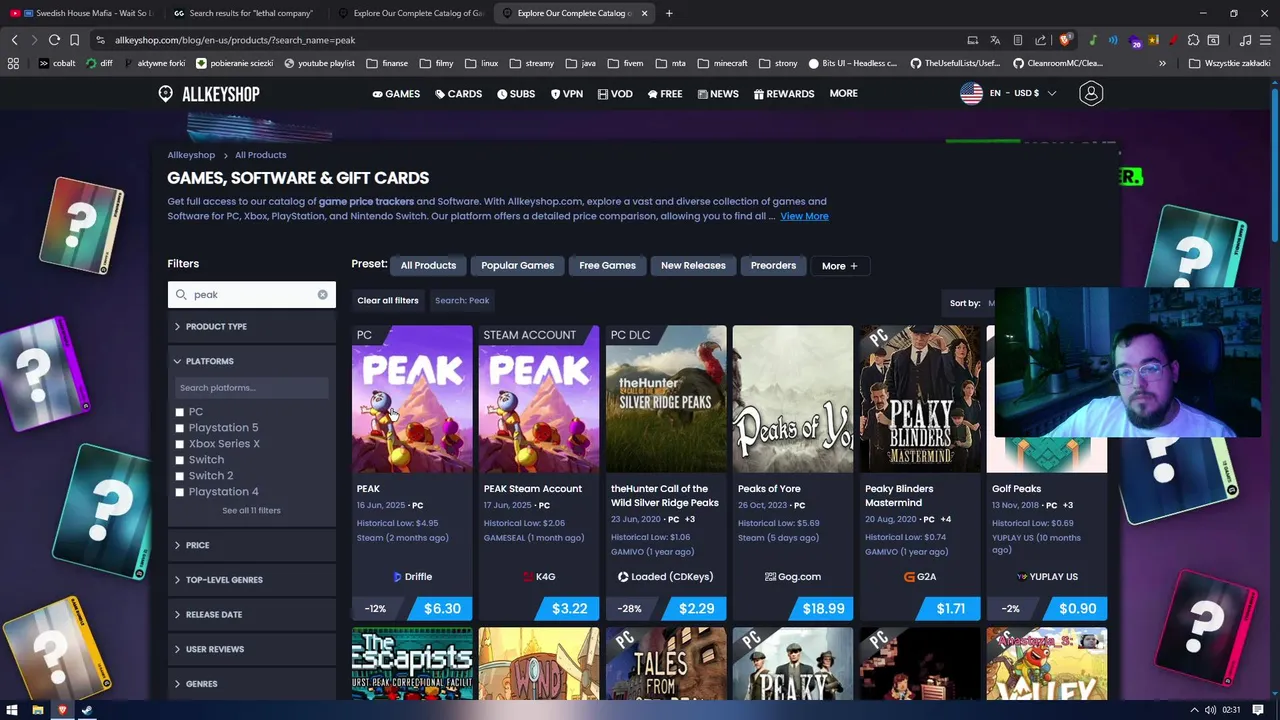1280x720 pixels.
Task: Click the Allkeyshop logo
Action: [x=209, y=94]
